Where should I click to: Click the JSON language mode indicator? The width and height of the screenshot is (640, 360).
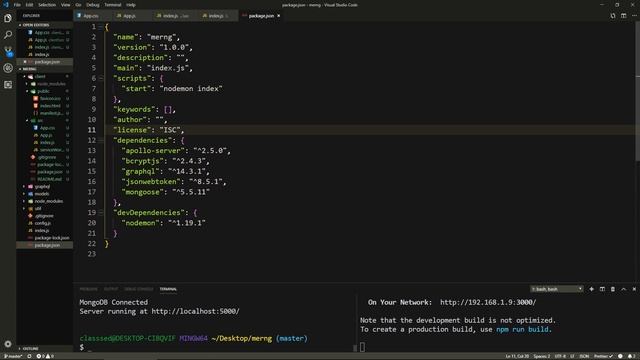coord(584,356)
